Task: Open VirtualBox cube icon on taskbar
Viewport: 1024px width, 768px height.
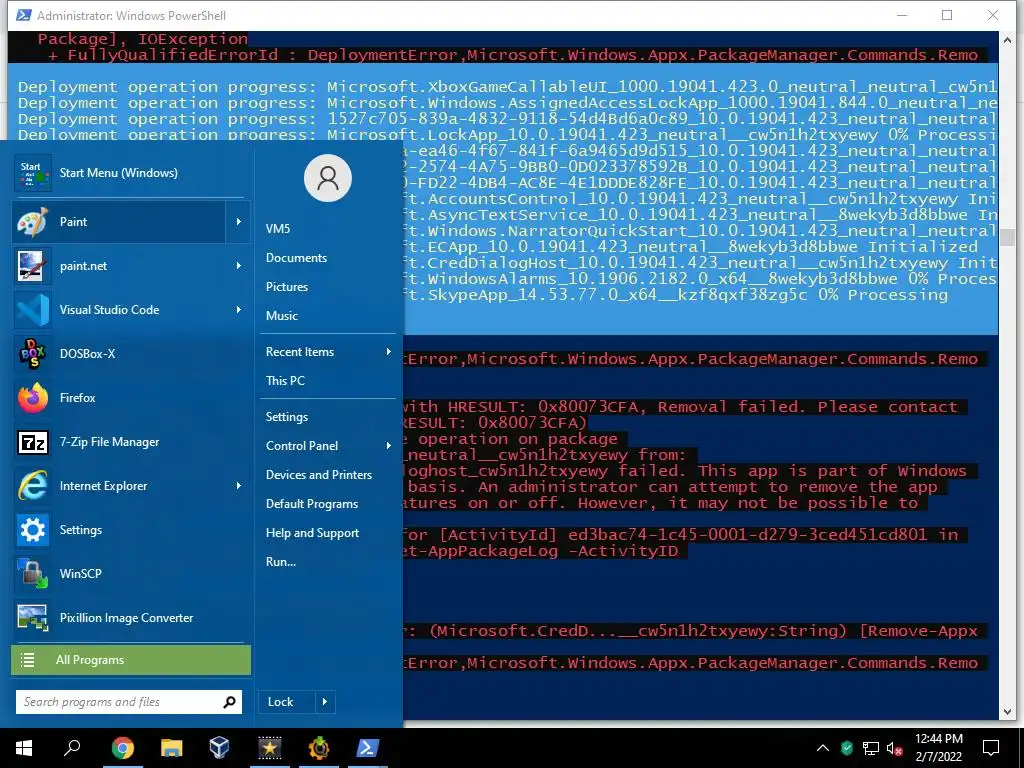Action: click(219, 748)
